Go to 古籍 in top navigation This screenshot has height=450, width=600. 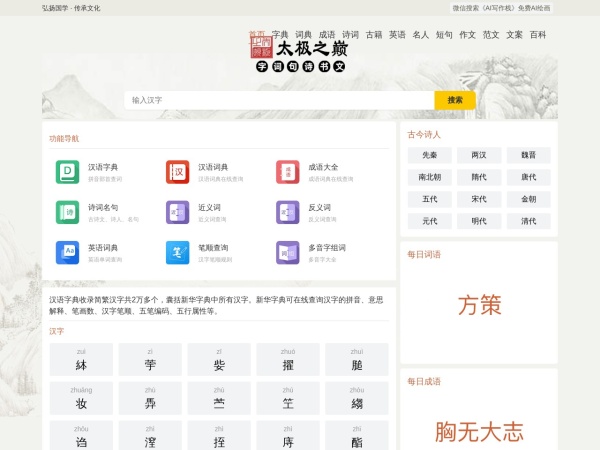(374, 34)
